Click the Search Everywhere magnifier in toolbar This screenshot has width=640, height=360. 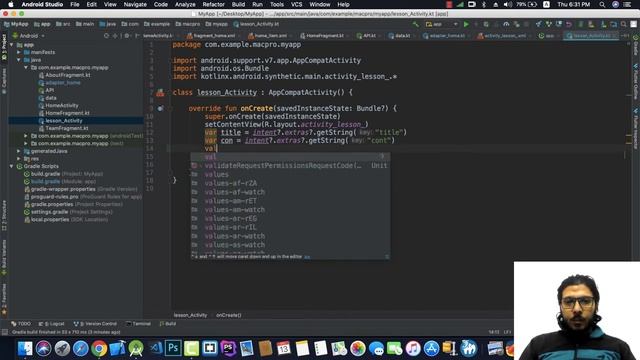[x=624, y=24]
